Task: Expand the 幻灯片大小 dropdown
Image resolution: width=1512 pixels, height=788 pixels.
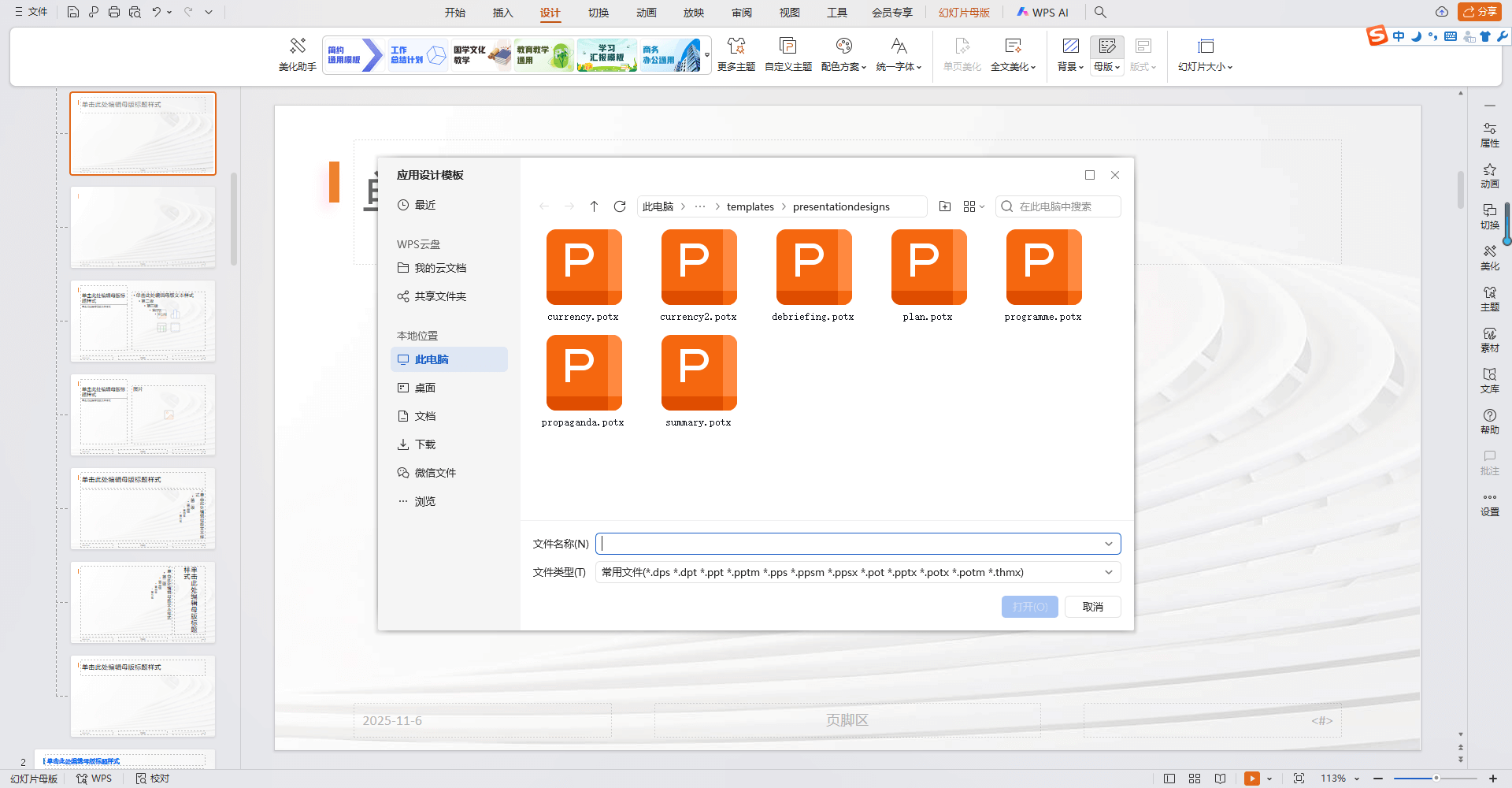Action: (1205, 54)
